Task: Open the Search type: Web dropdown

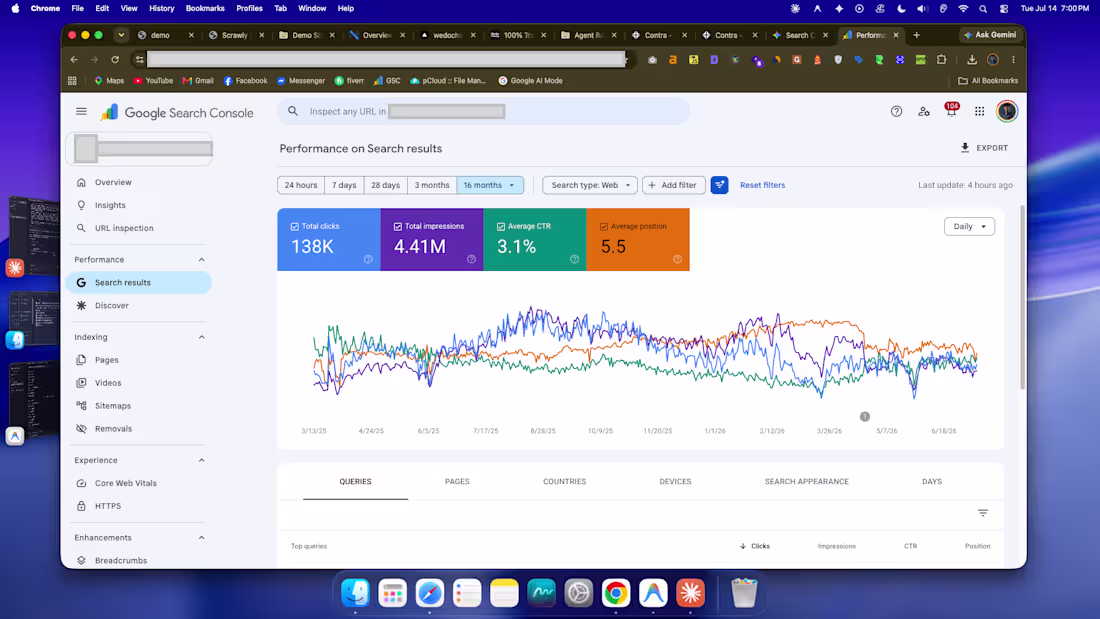Action: (x=590, y=185)
